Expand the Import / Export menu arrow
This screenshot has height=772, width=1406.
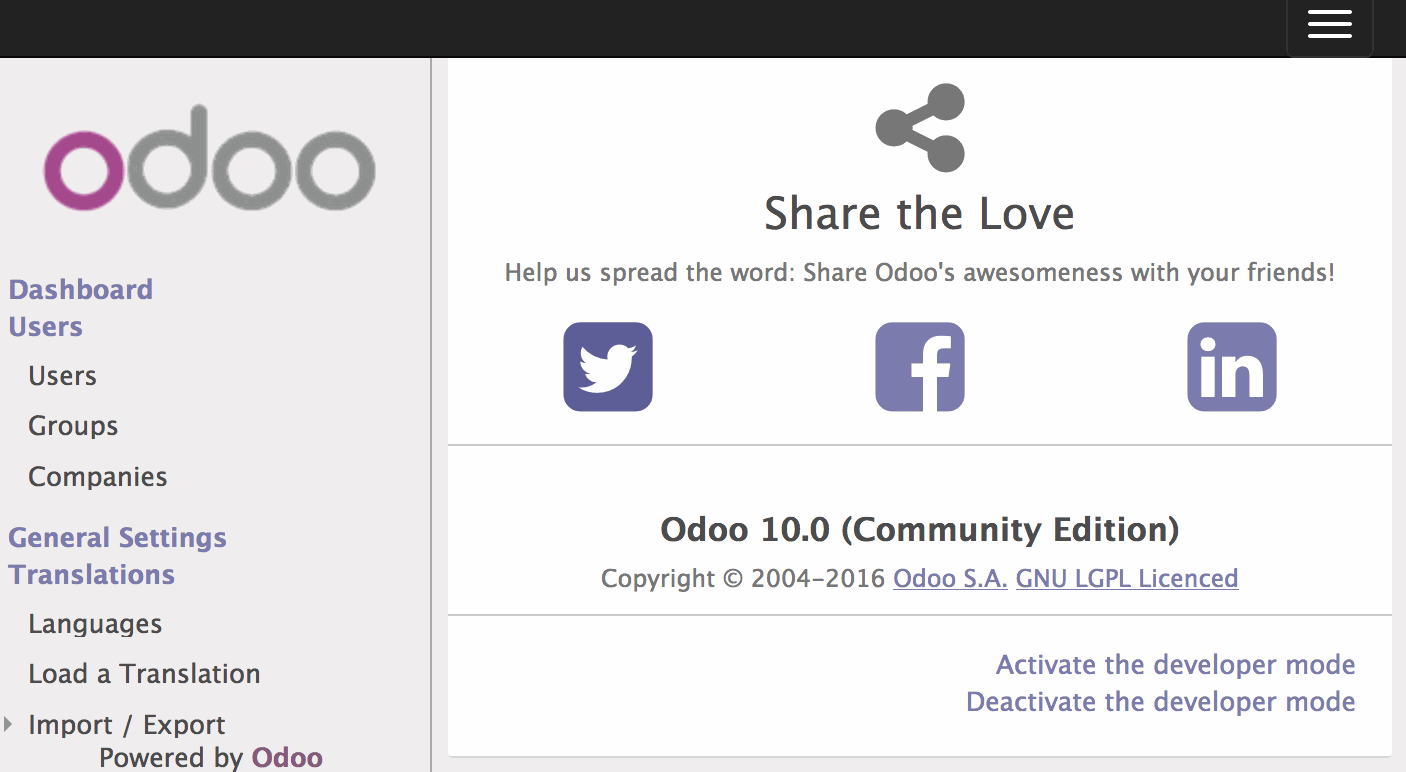point(9,724)
